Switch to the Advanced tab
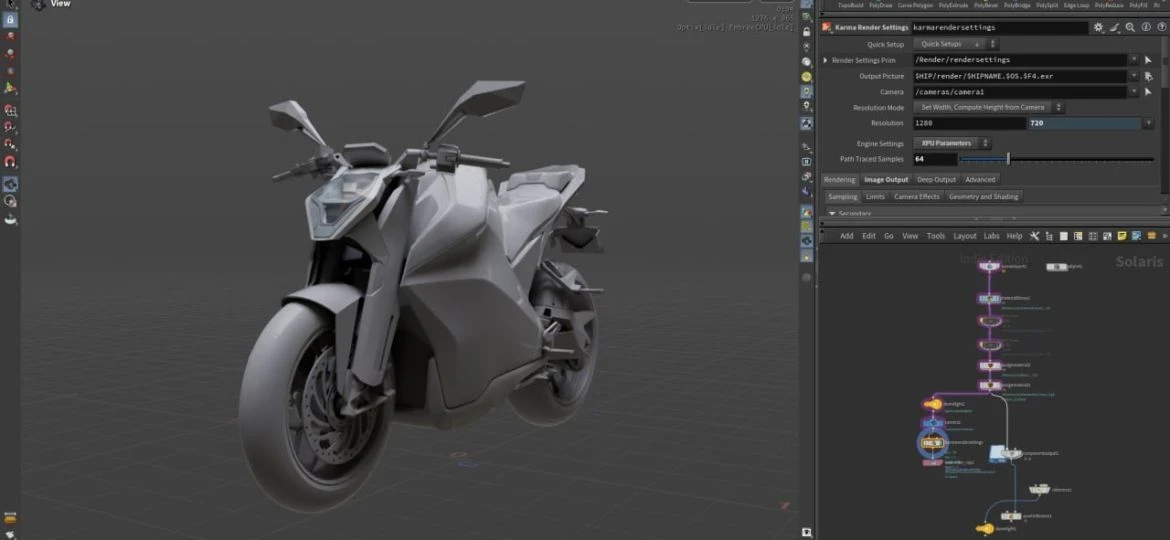The width and height of the screenshot is (1170, 540). tap(980, 180)
